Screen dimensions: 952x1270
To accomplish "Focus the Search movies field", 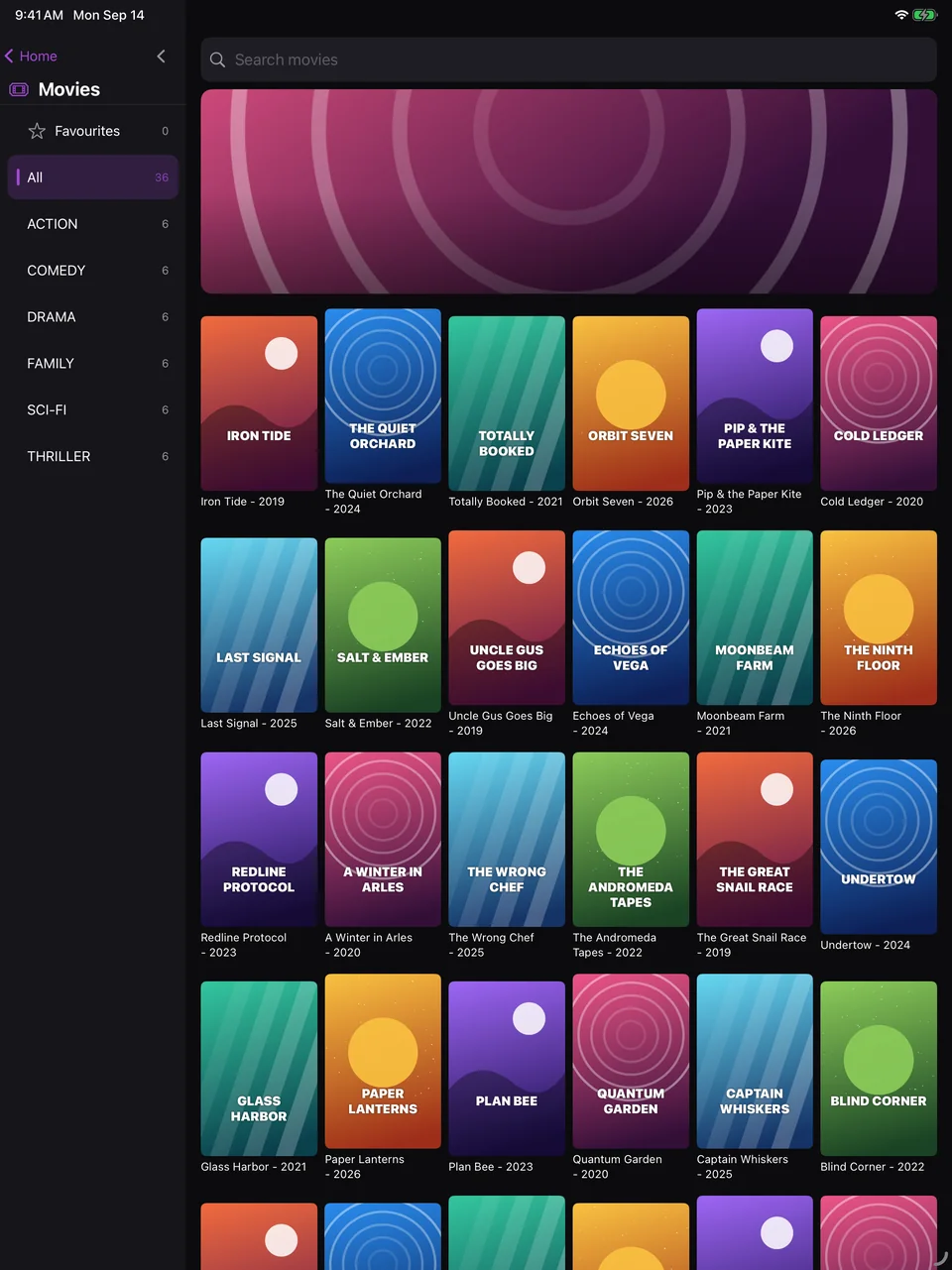I will (568, 59).
